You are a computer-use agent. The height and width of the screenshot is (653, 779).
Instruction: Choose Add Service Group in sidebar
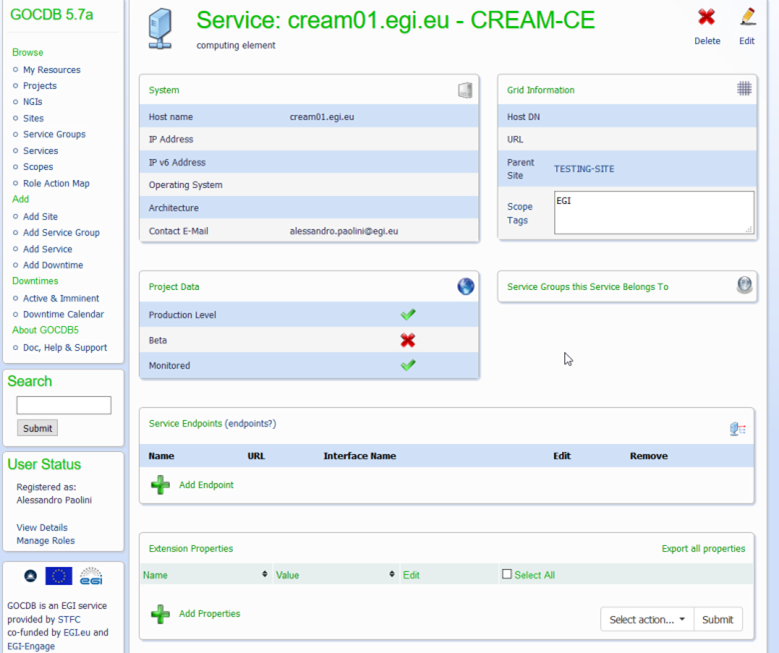61,233
